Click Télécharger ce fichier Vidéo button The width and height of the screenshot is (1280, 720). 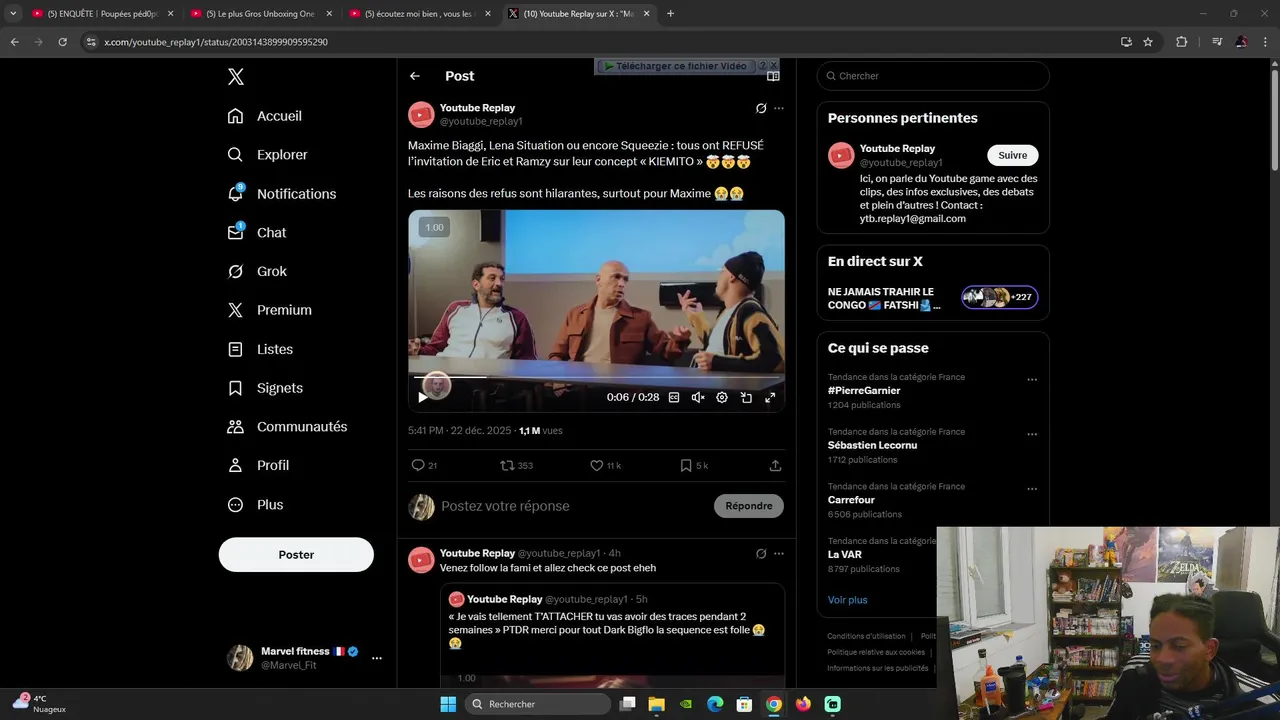tap(675, 66)
